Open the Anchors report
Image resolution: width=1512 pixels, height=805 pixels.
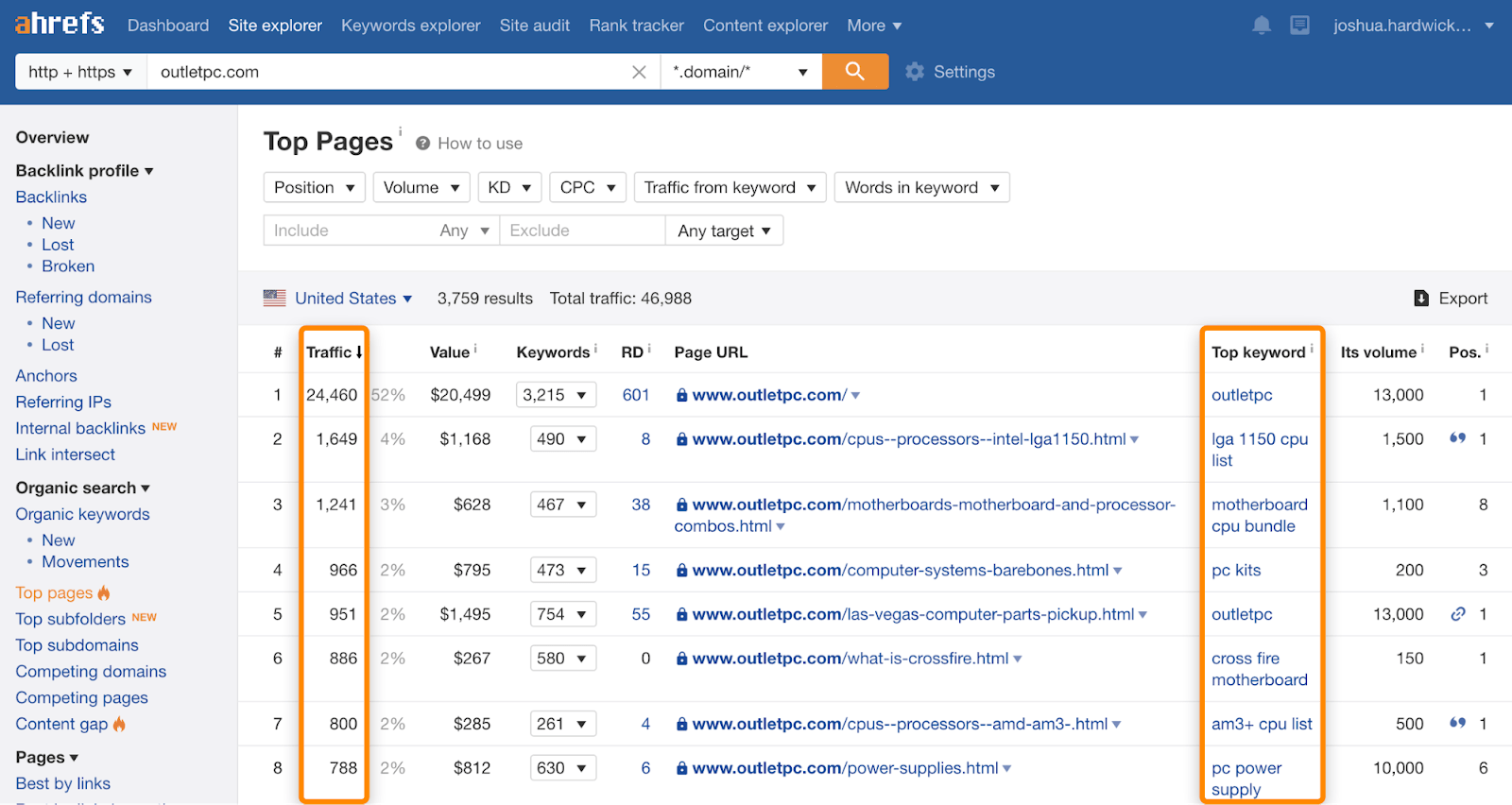point(46,376)
